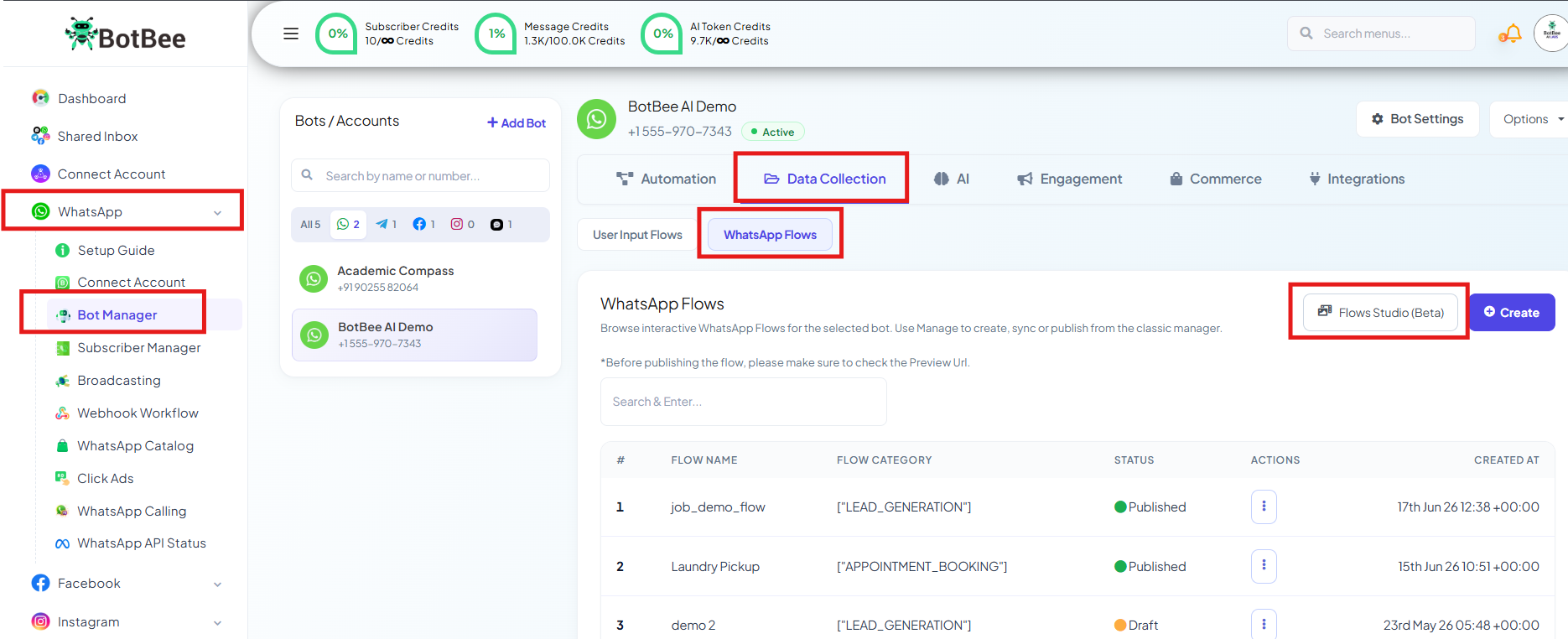Open actions menu for demo 2
Screen dimensions: 1568x639
click(1264, 625)
